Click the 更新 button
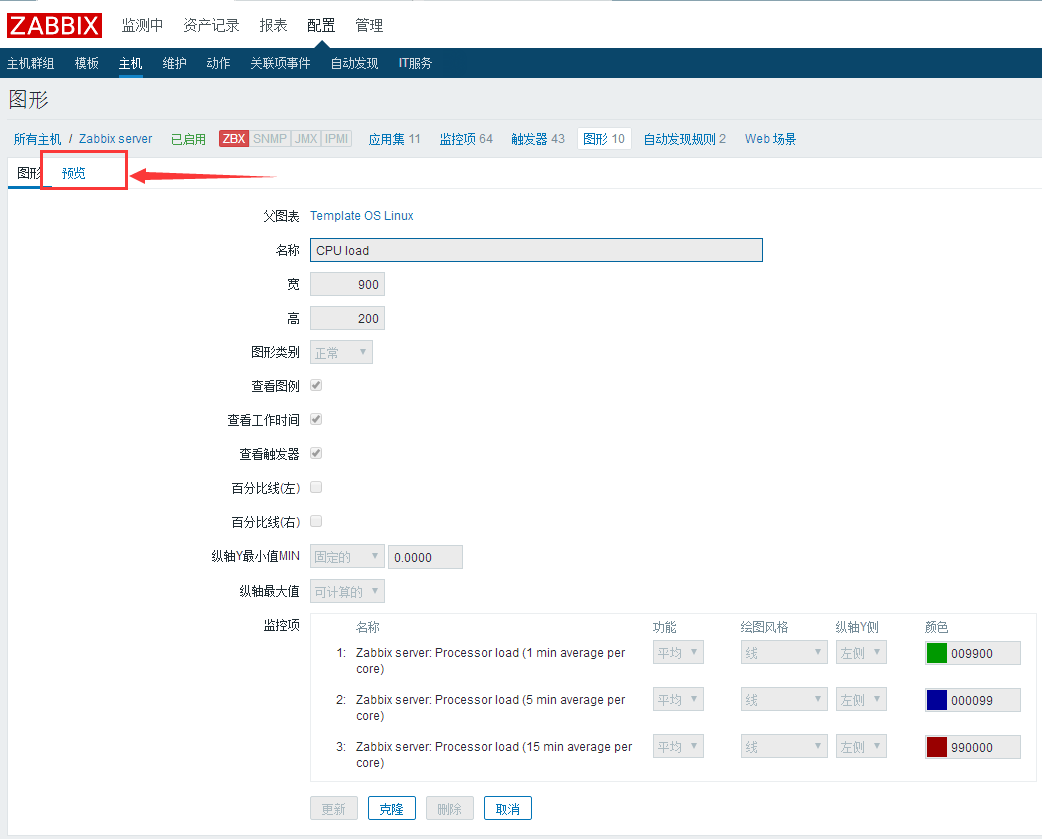This screenshot has height=839, width=1042. [x=334, y=808]
